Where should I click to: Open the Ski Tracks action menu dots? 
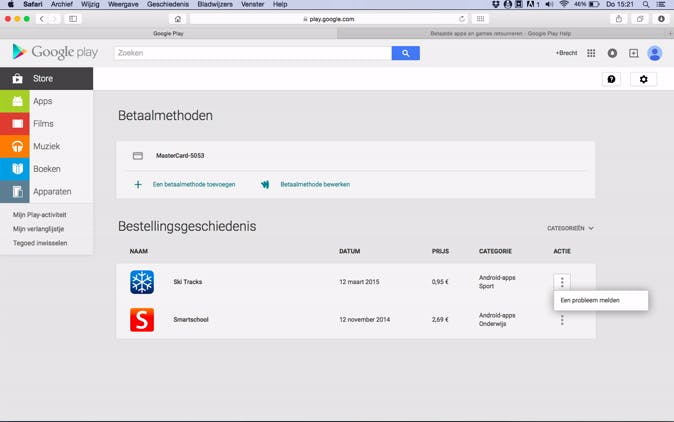(562, 282)
